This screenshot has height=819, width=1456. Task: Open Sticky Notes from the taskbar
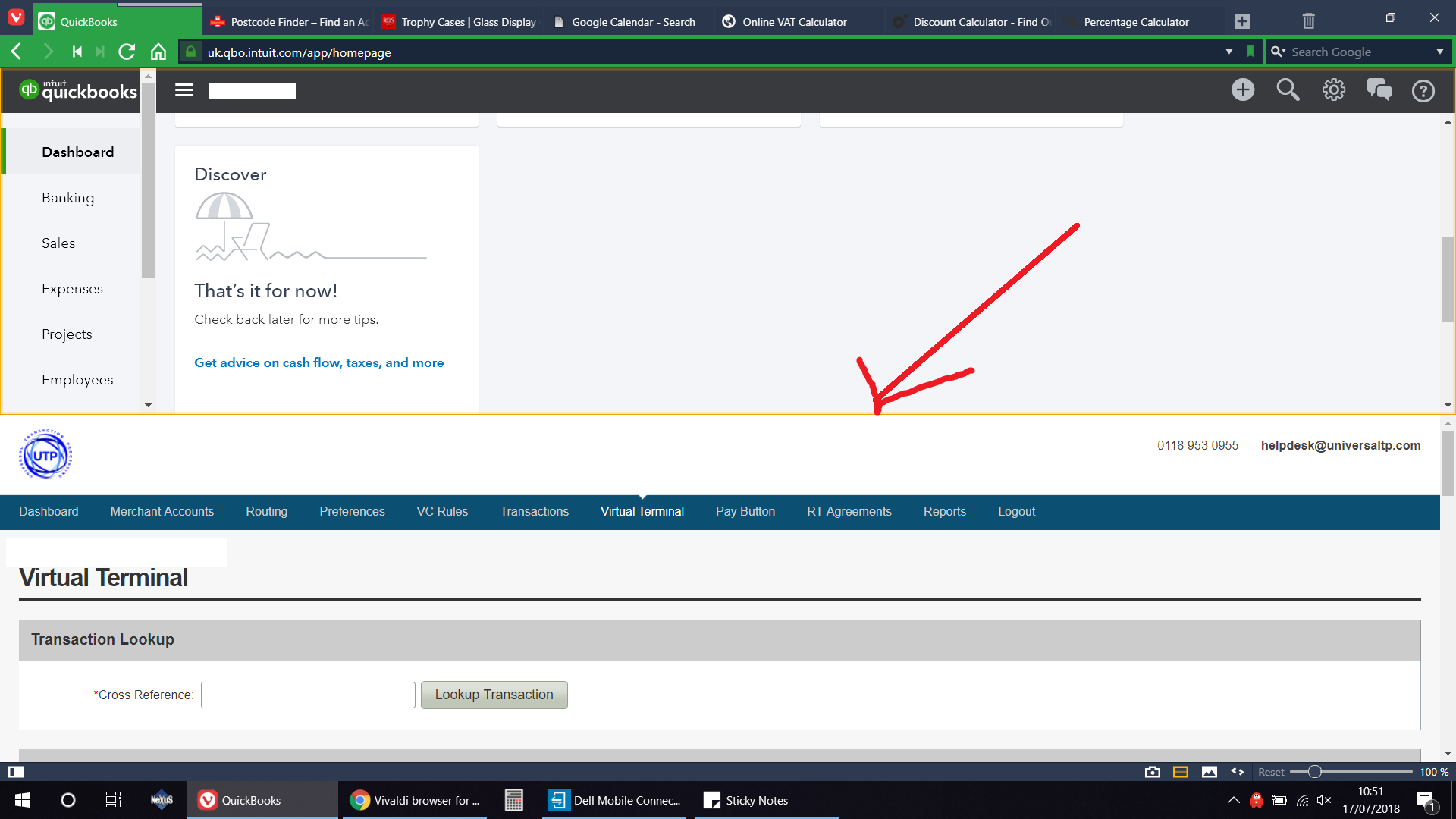[766, 800]
